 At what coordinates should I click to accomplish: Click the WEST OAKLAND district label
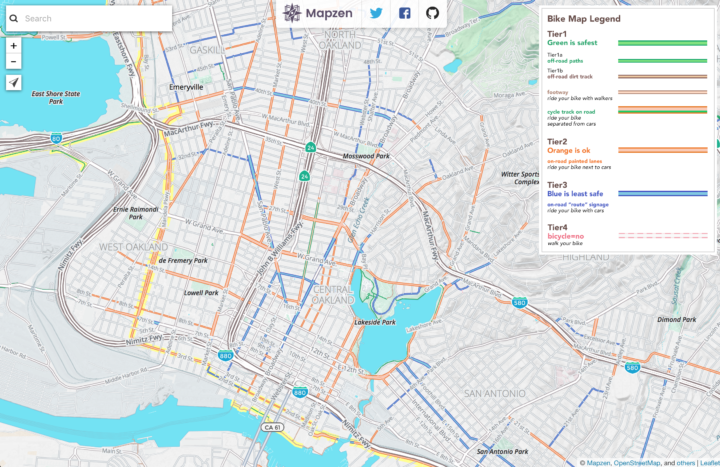coord(133,247)
